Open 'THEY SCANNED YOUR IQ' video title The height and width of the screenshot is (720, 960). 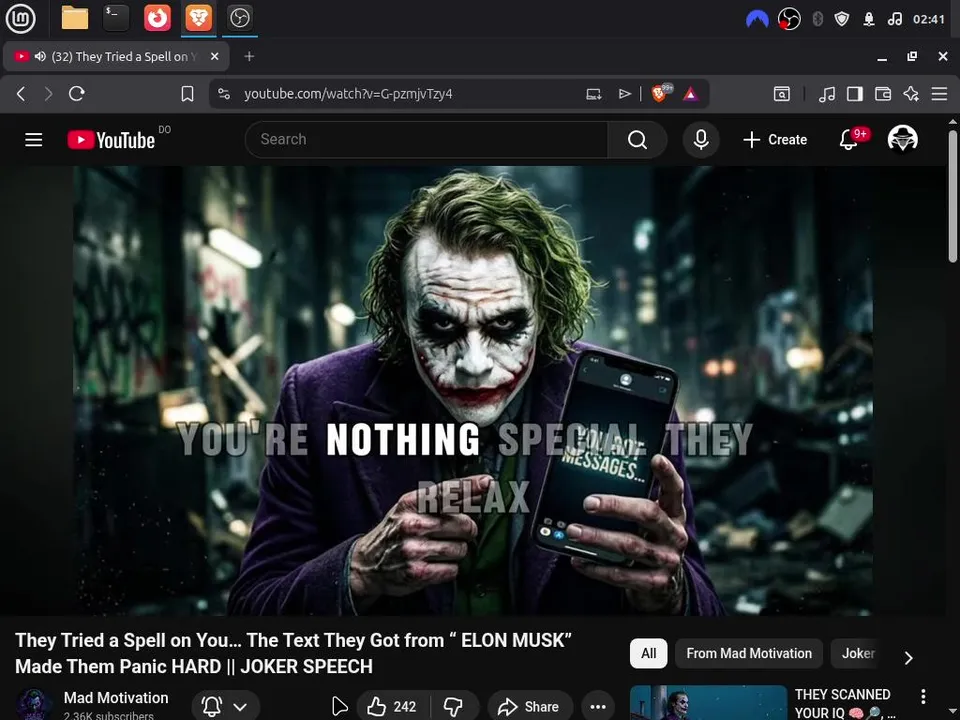coord(845,703)
